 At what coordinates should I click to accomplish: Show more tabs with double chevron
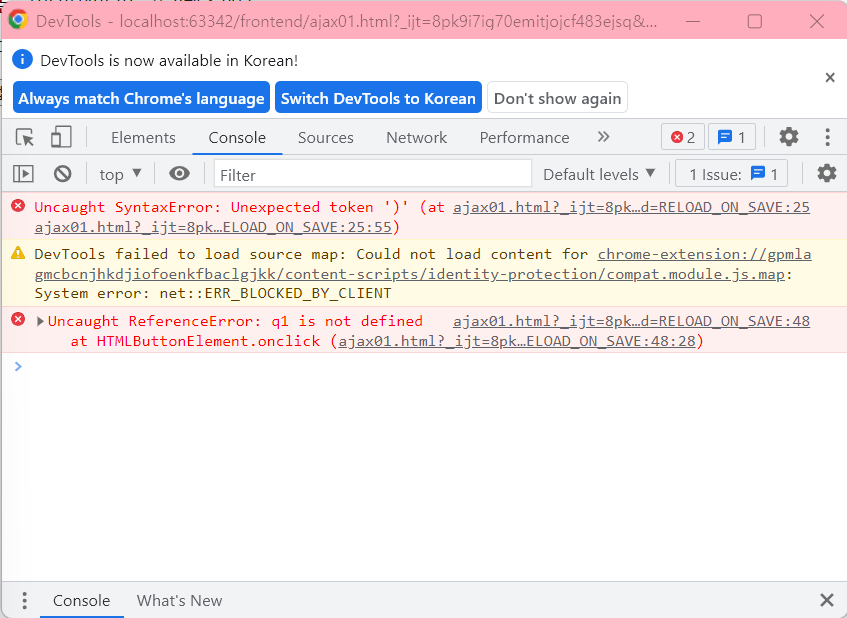click(603, 137)
